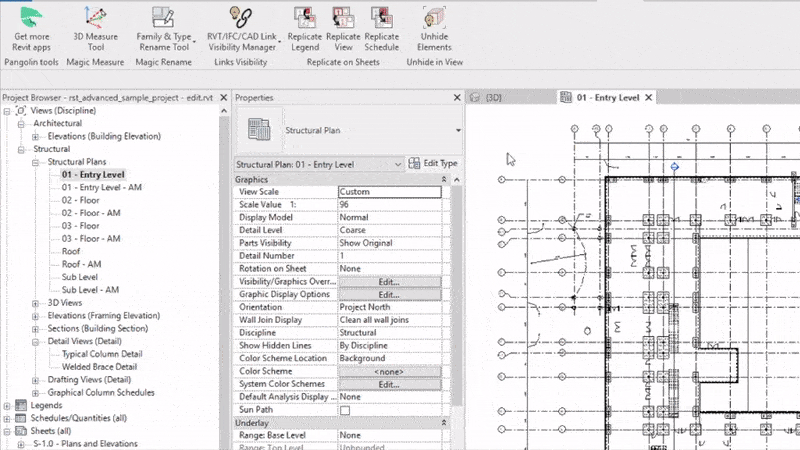This screenshot has height=450, width=800.
Task: Collapse the Underlay properties section
Action: (444, 423)
